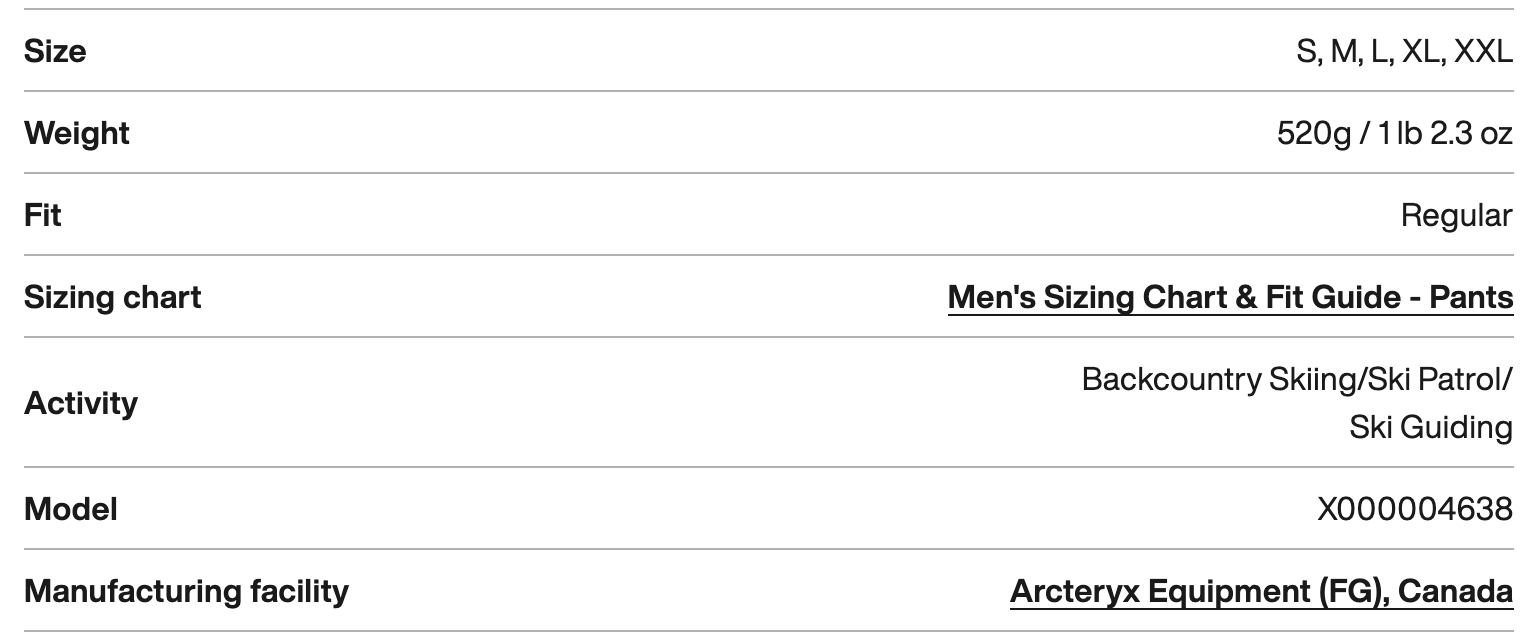1534x638 pixels.
Task: Click the XL size value
Action: pyautogui.click(x=1420, y=51)
